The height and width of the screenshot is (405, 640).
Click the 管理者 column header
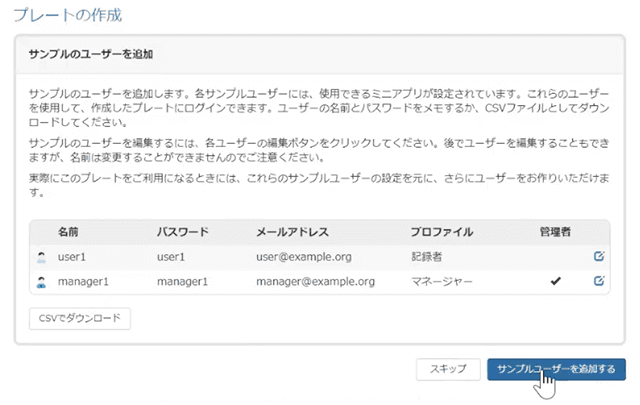(555, 232)
